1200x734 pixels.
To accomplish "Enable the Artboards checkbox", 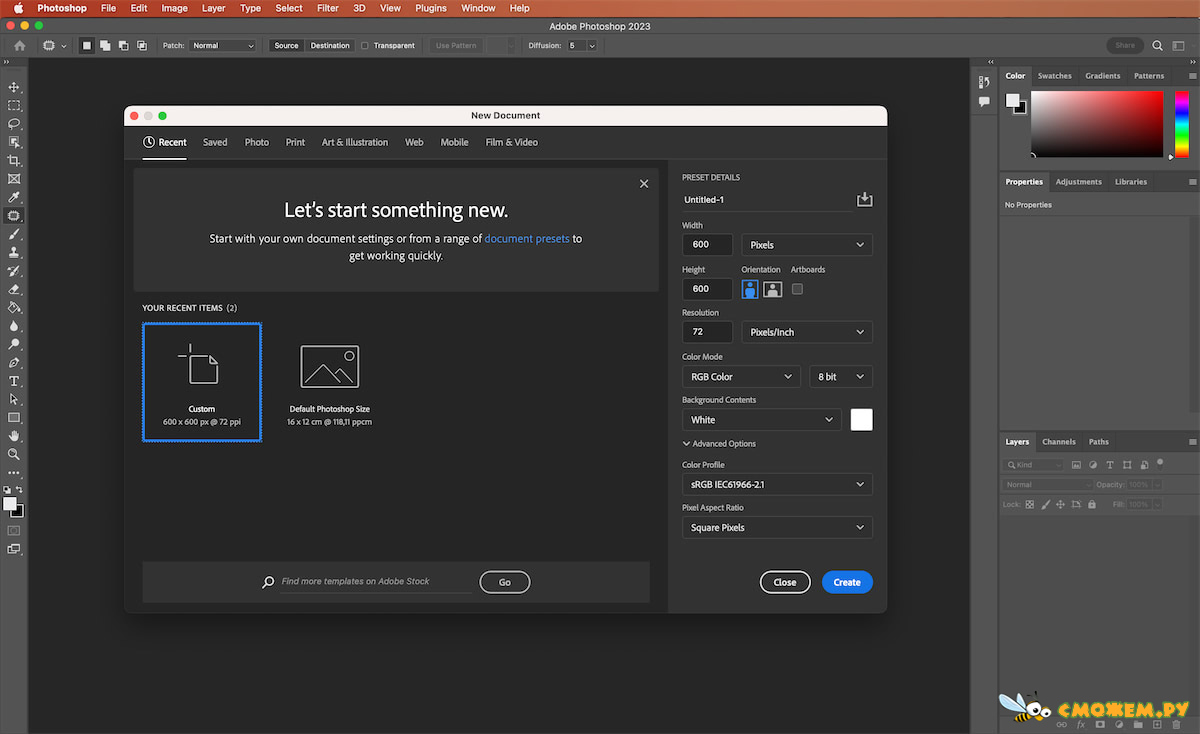I will tap(797, 289).
